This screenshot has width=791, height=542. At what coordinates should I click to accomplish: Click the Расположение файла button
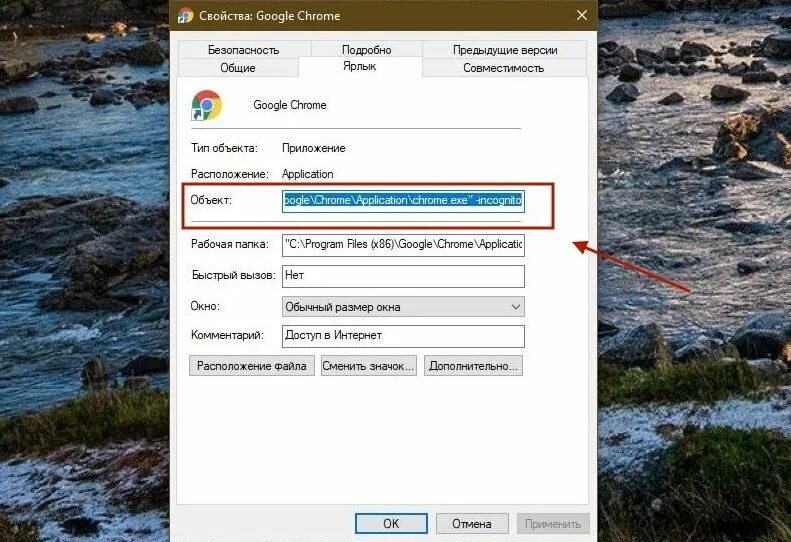(252, 366)
